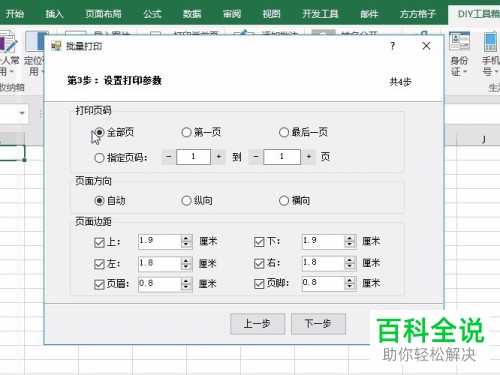Adjust the 下 margin spinner arrows

[x=350, y=241]
